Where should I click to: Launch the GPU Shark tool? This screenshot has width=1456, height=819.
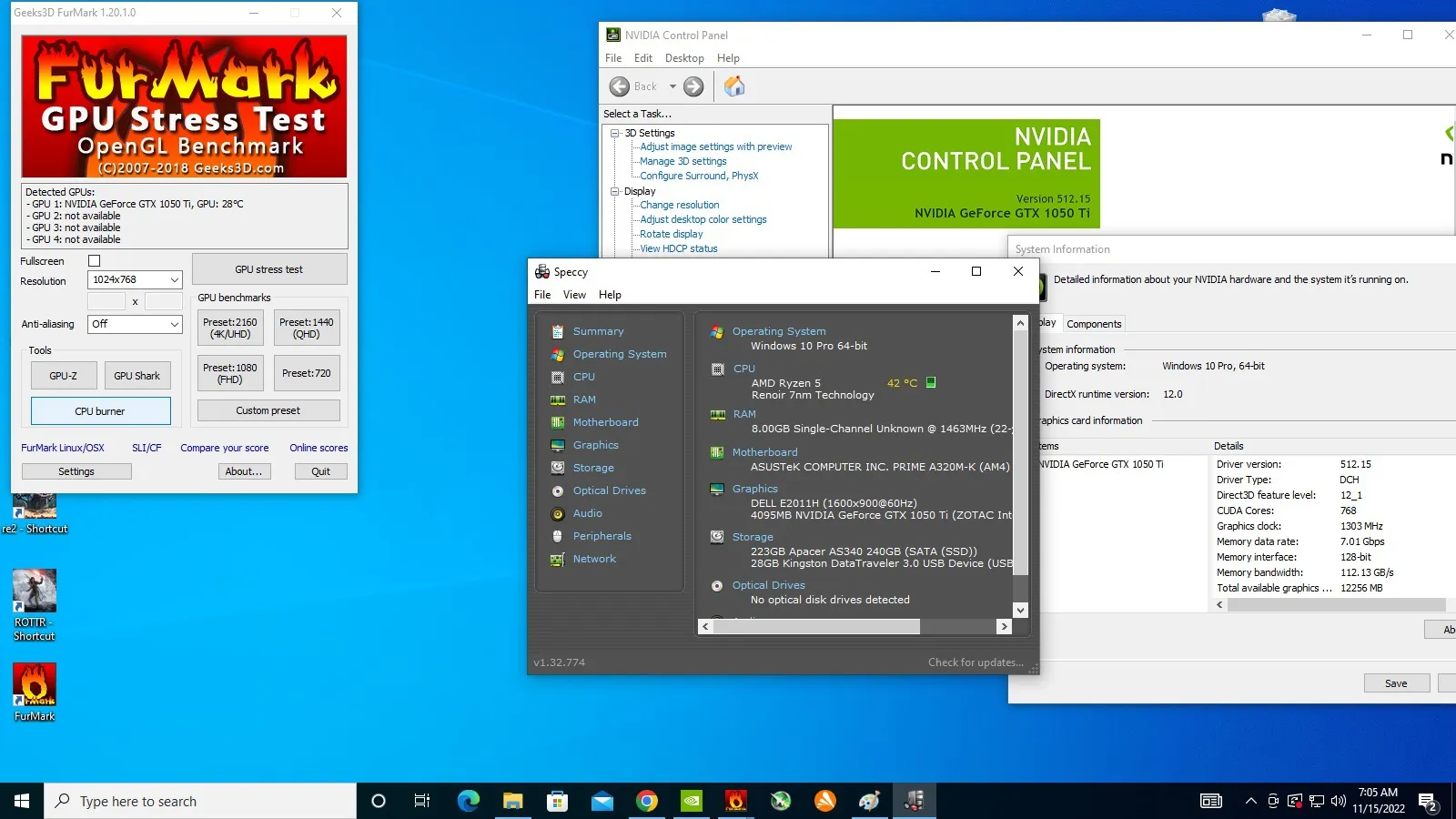[136, 376]
